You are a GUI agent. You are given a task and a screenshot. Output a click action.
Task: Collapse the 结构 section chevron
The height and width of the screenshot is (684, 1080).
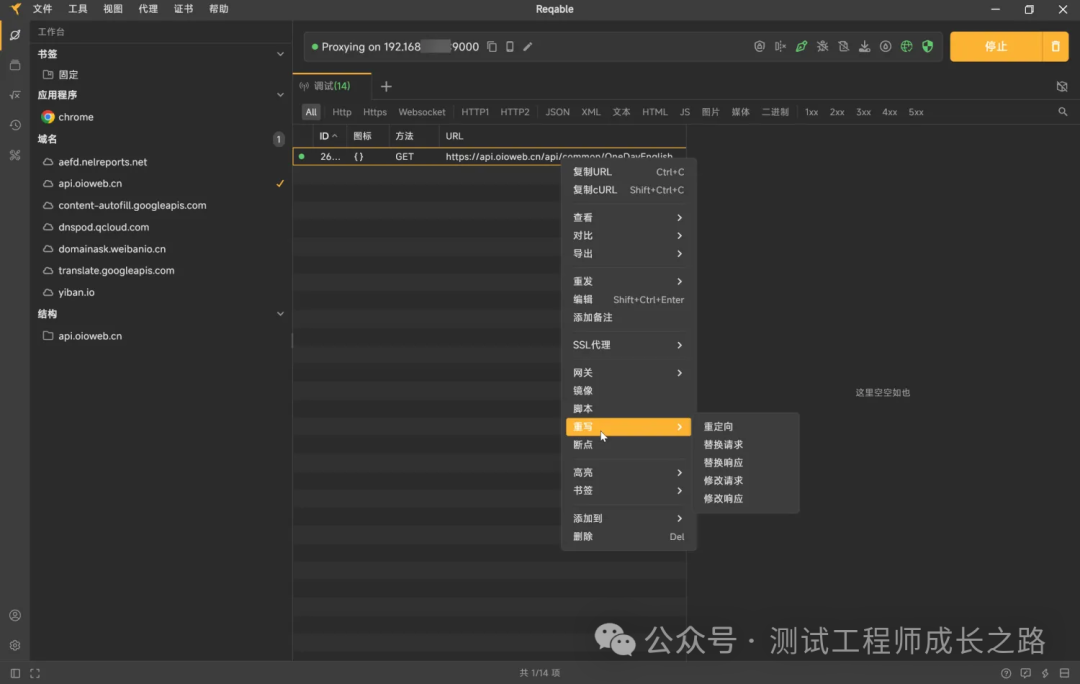(x=280, y=313)
